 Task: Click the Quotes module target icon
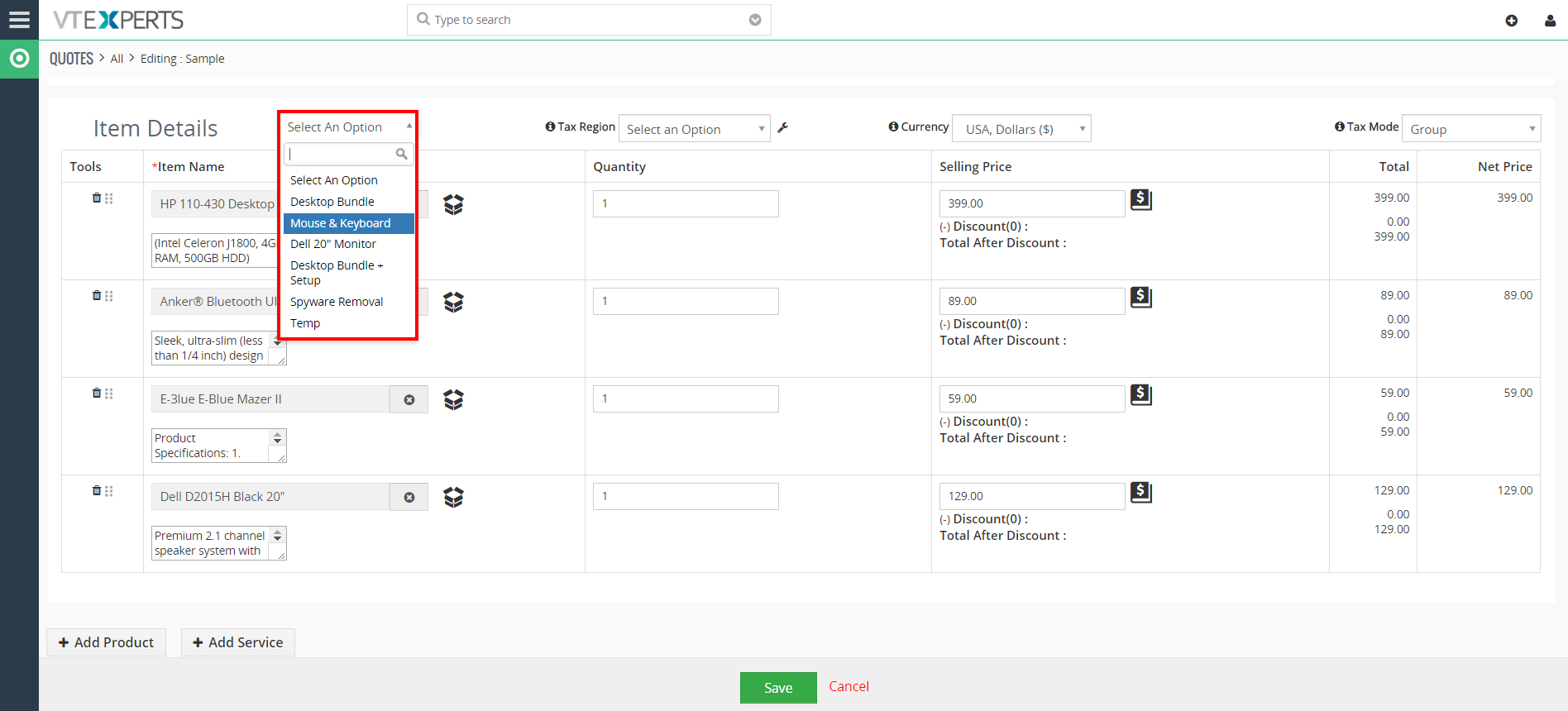pos(19,59)
